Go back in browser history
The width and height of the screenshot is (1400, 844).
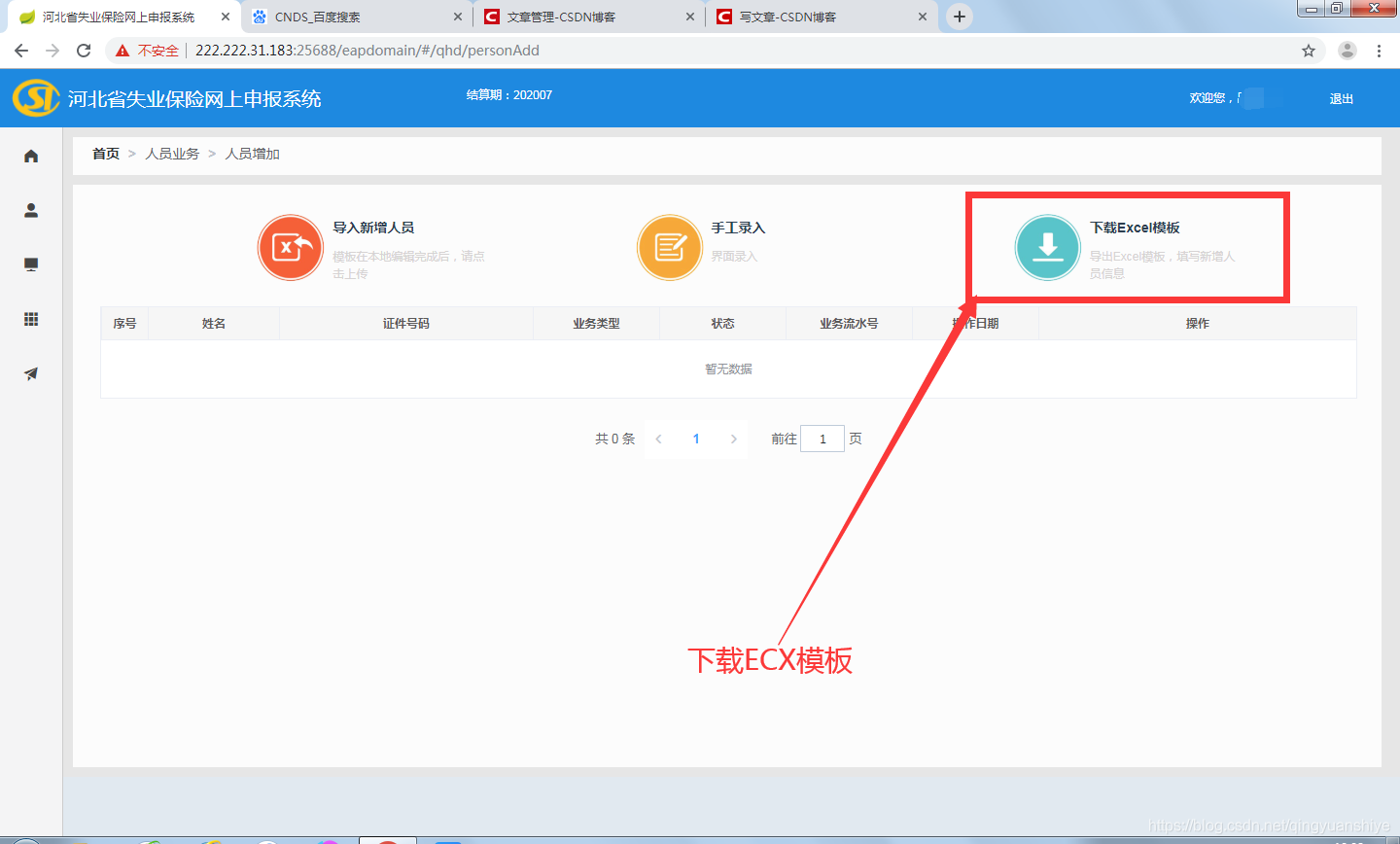click(21, 51)
